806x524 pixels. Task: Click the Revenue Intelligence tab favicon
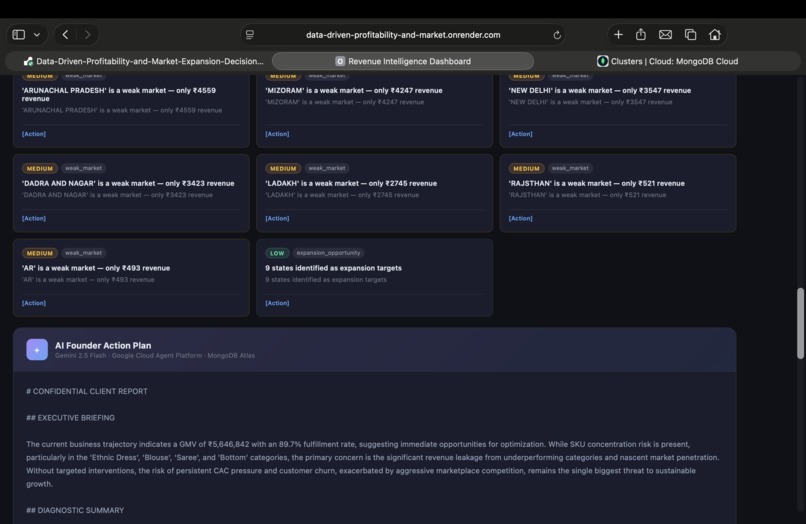(340, 61)
